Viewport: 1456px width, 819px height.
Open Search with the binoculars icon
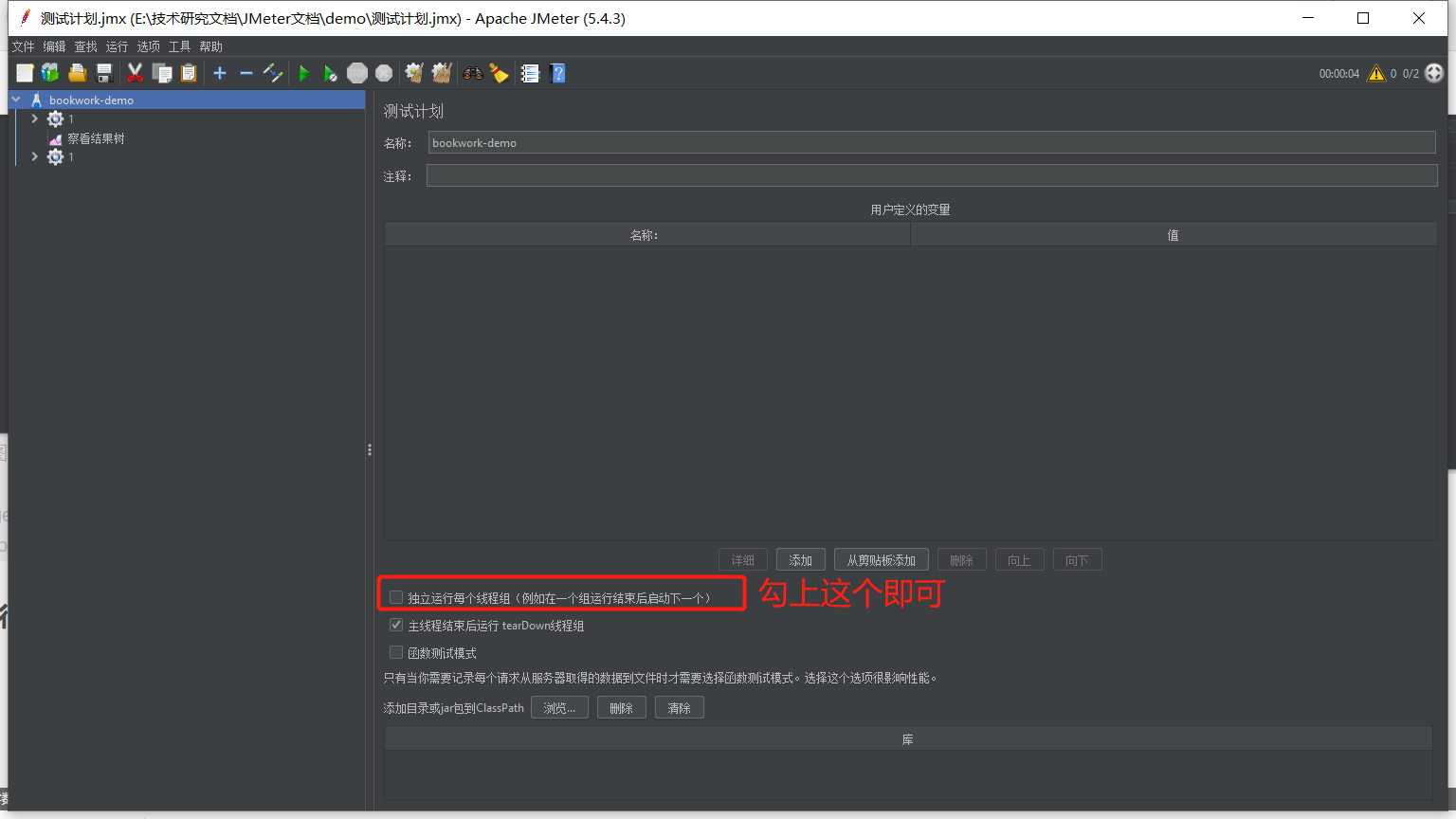pyautogui.click(x=472, y=73)
